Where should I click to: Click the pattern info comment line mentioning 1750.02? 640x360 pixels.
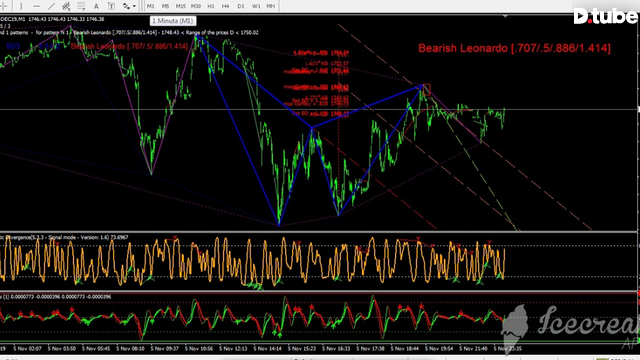pyautogui.click(x=129, y=32)
